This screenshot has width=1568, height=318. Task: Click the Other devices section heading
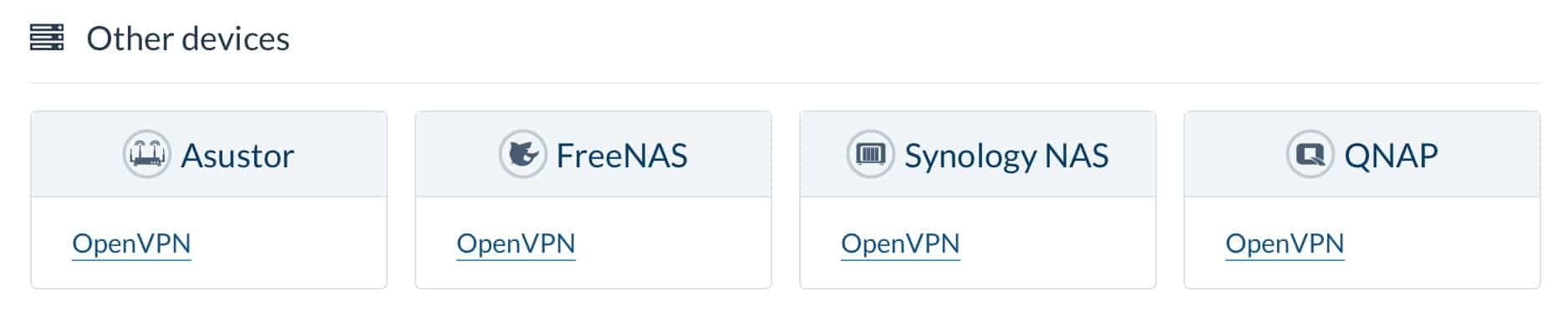pos(188,38)
